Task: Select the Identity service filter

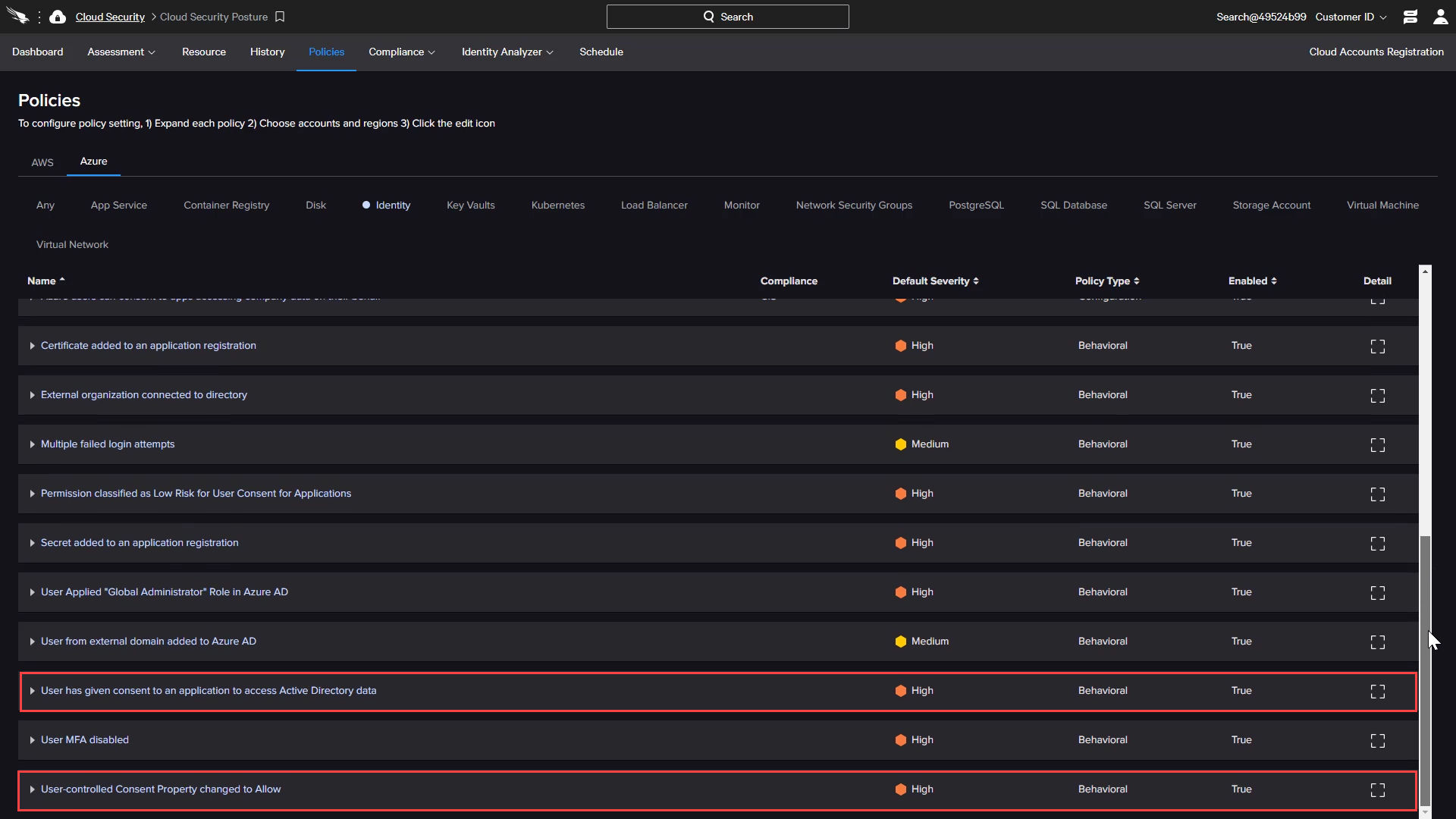Action: [x=392, y=206]
